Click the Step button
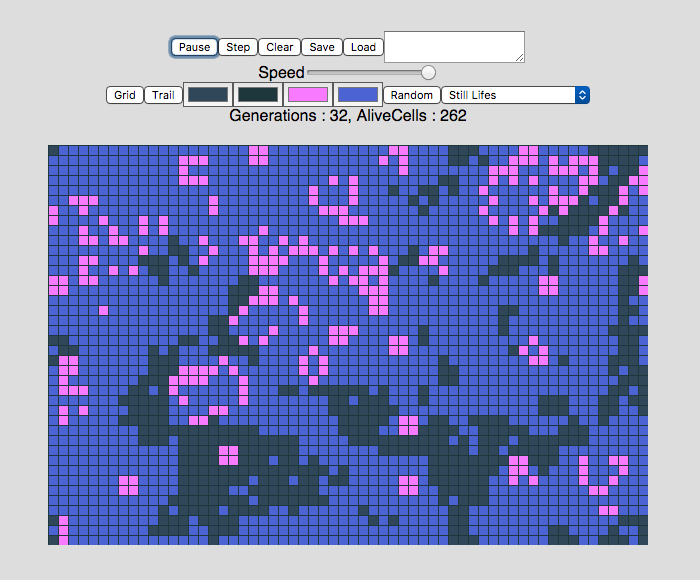 coord(238,47)
